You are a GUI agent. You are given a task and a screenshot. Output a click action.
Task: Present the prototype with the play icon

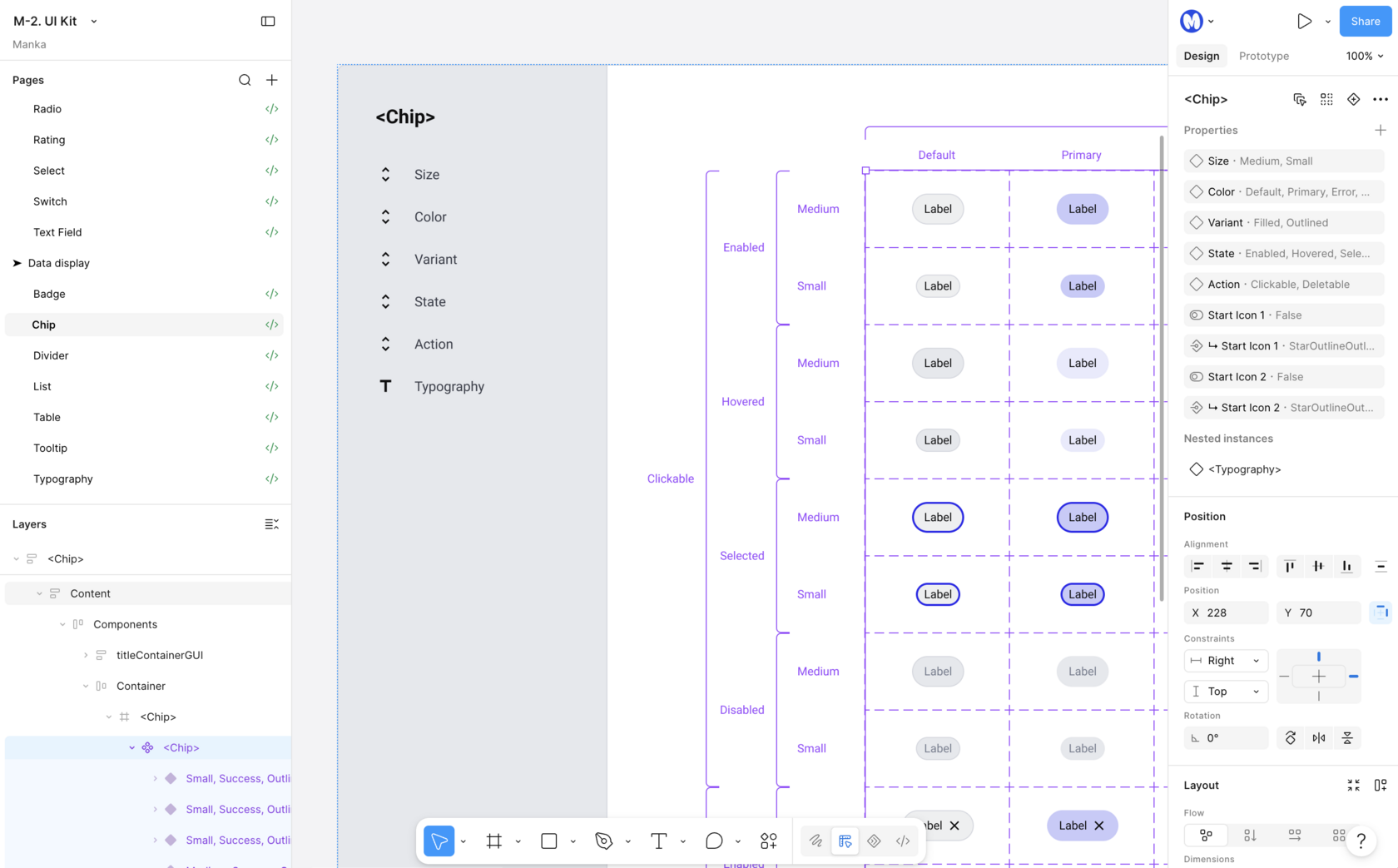1304,22
